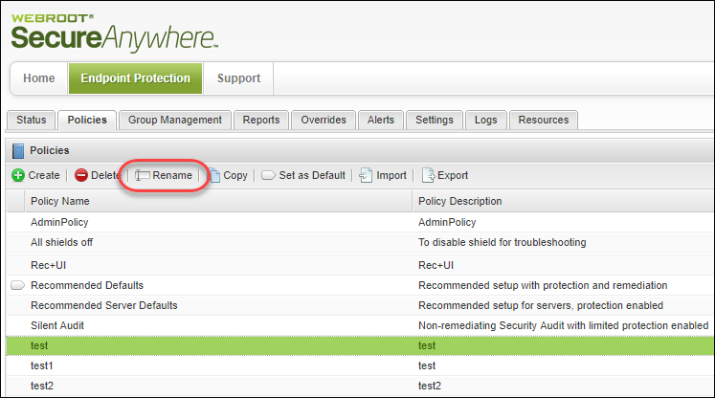Click the Import arrow icon
The image size is (715, 398).
coord(366,175)
